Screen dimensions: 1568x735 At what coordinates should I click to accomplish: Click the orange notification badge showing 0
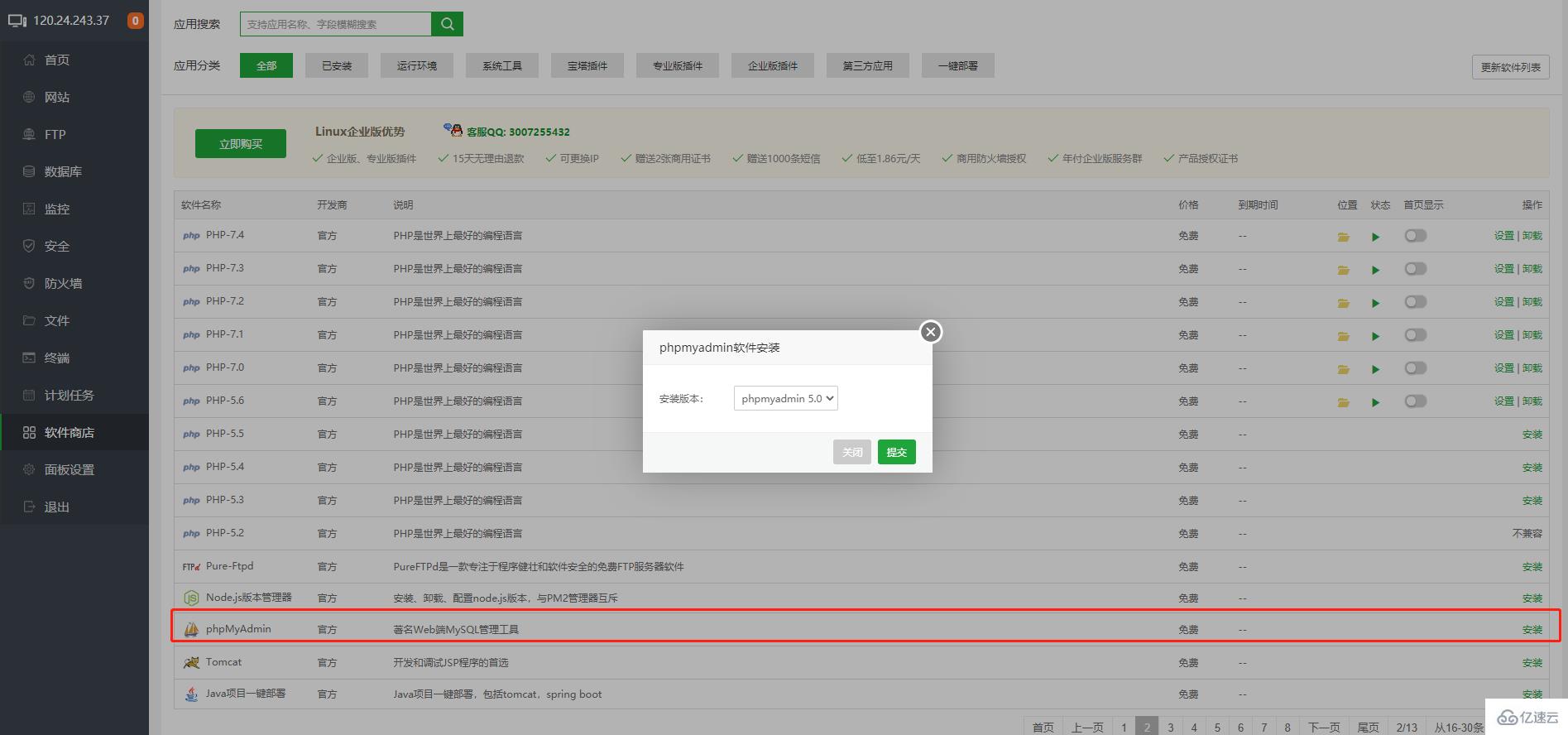(135, 21)
